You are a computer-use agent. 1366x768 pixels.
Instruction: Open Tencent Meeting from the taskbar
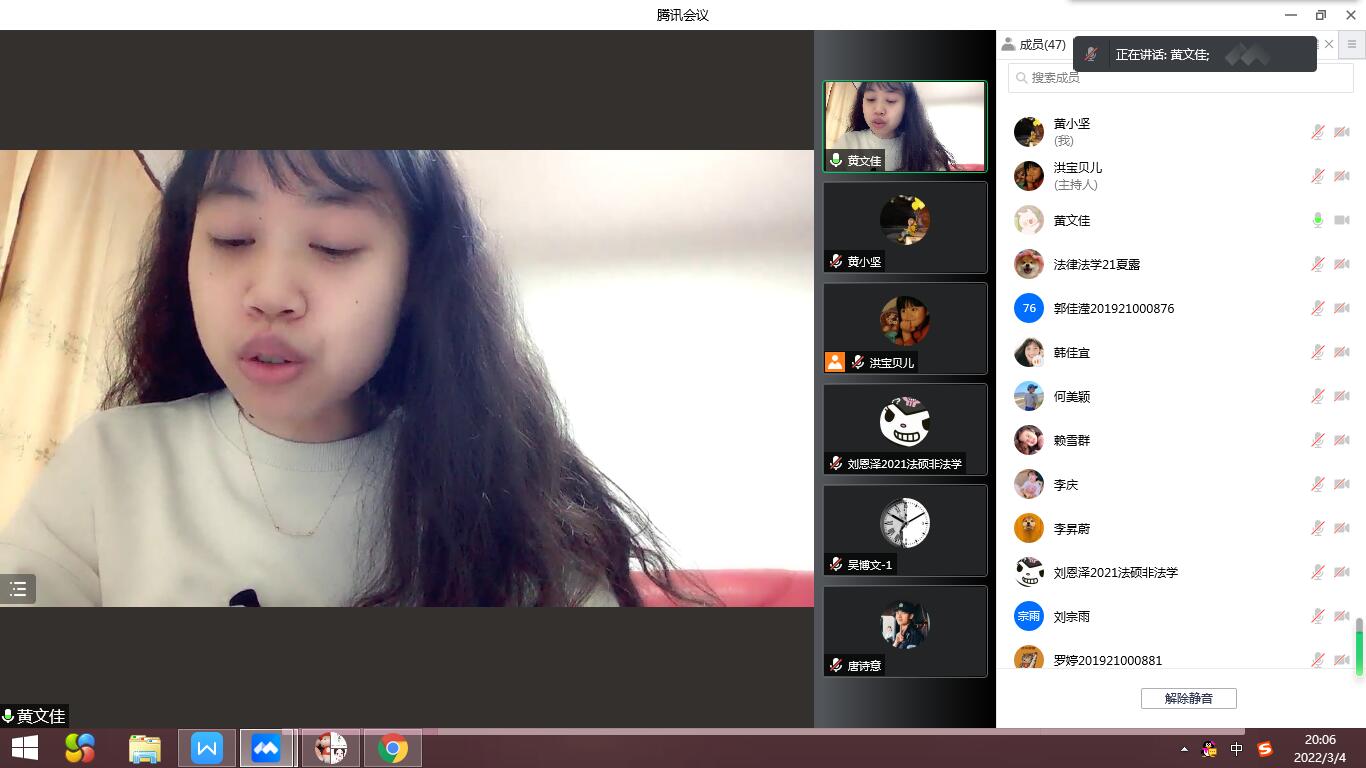tap(266, 748)
